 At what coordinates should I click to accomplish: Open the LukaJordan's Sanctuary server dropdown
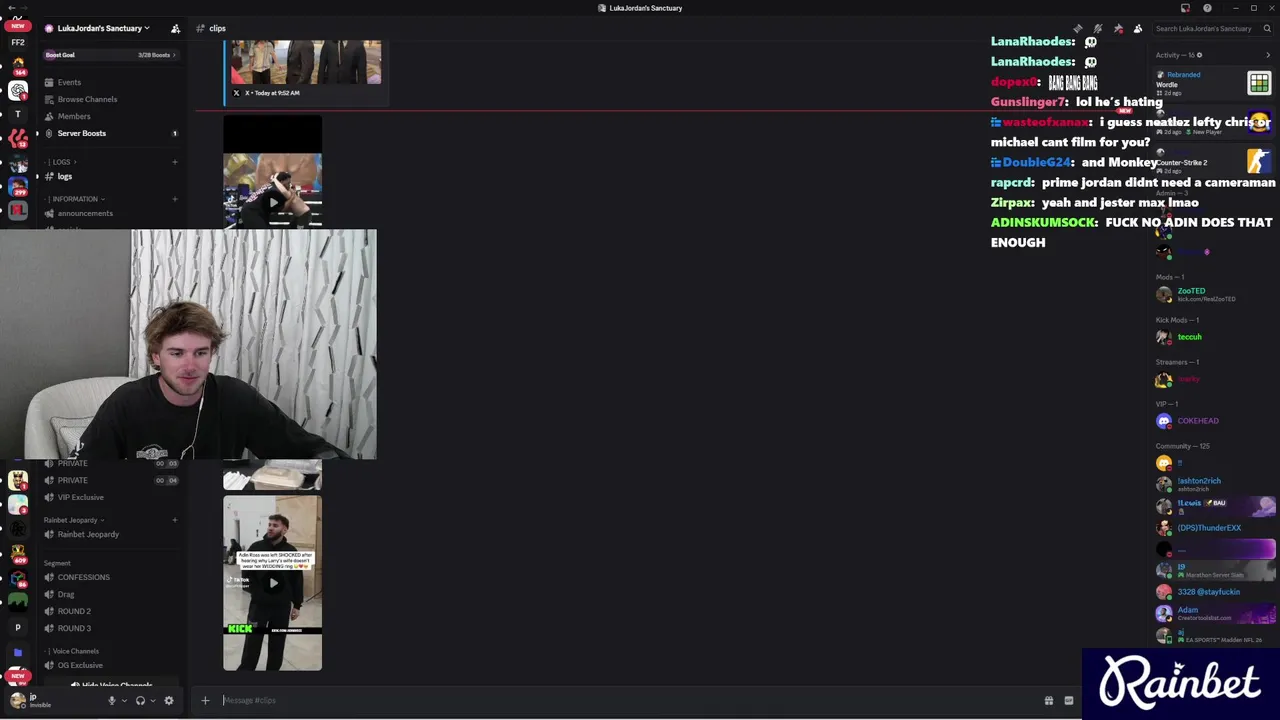103,28
